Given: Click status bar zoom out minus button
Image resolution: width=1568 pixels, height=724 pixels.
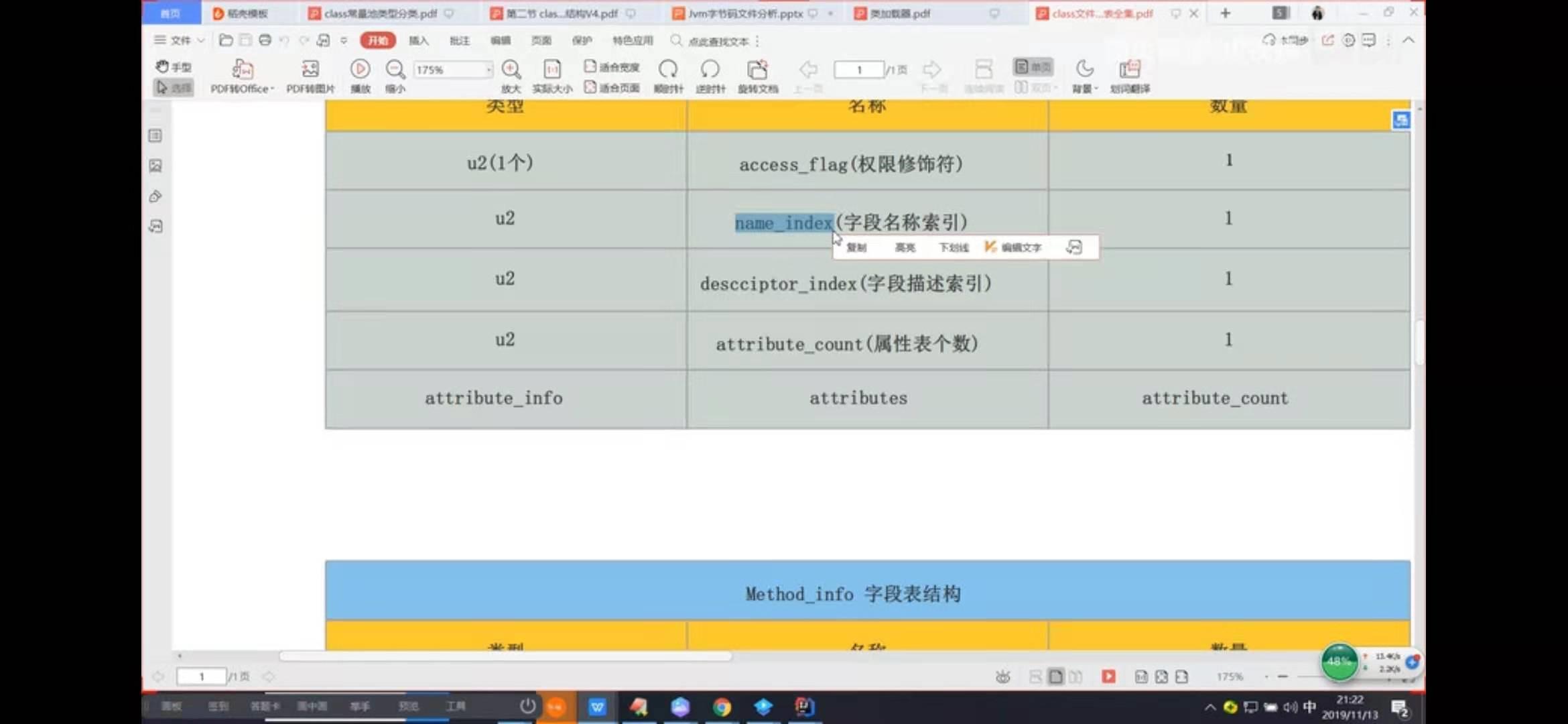Looking at the screenshot, I should tap(1283, 676).
